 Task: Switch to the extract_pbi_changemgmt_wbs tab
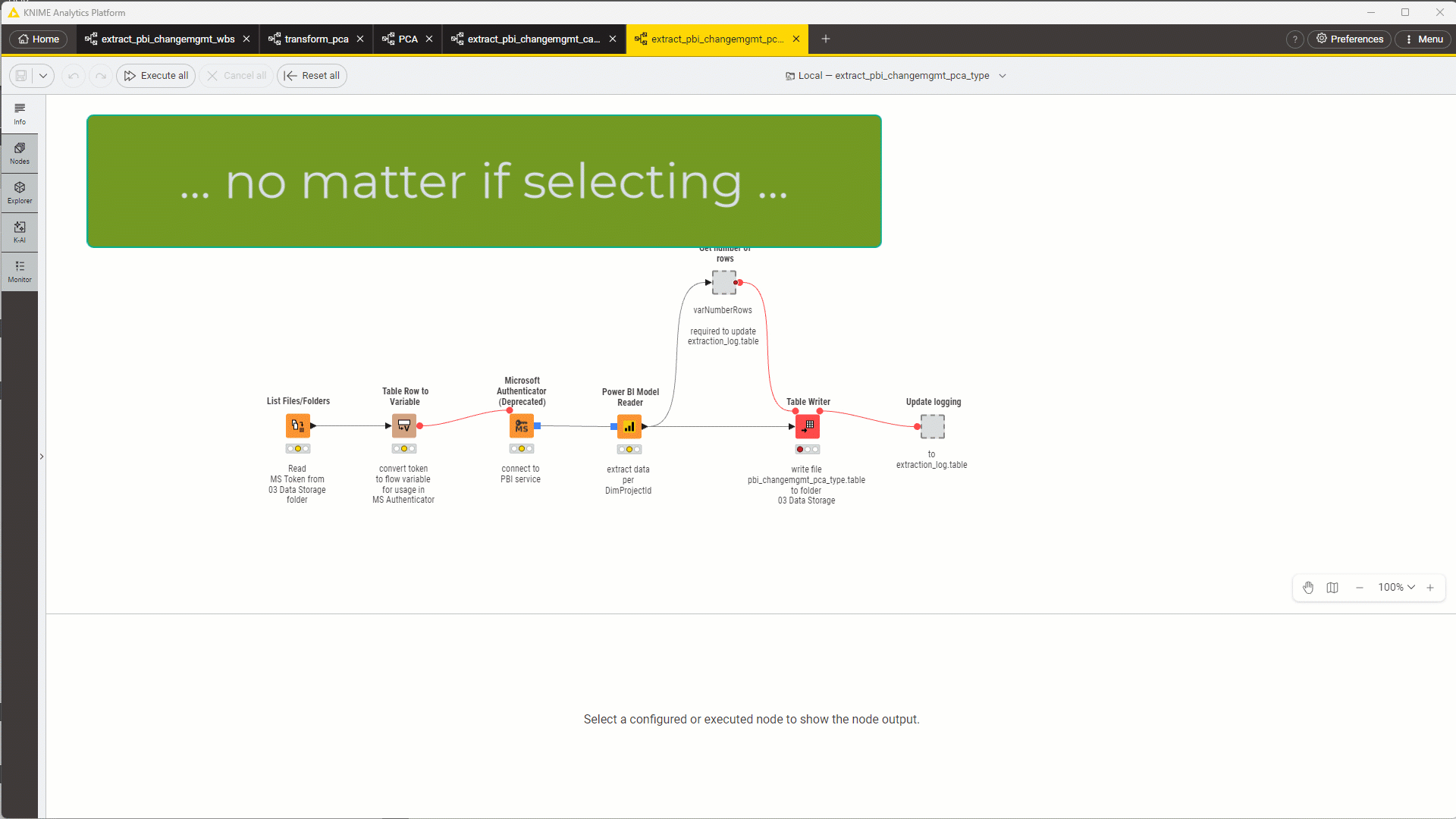click(x=168, y=39)
